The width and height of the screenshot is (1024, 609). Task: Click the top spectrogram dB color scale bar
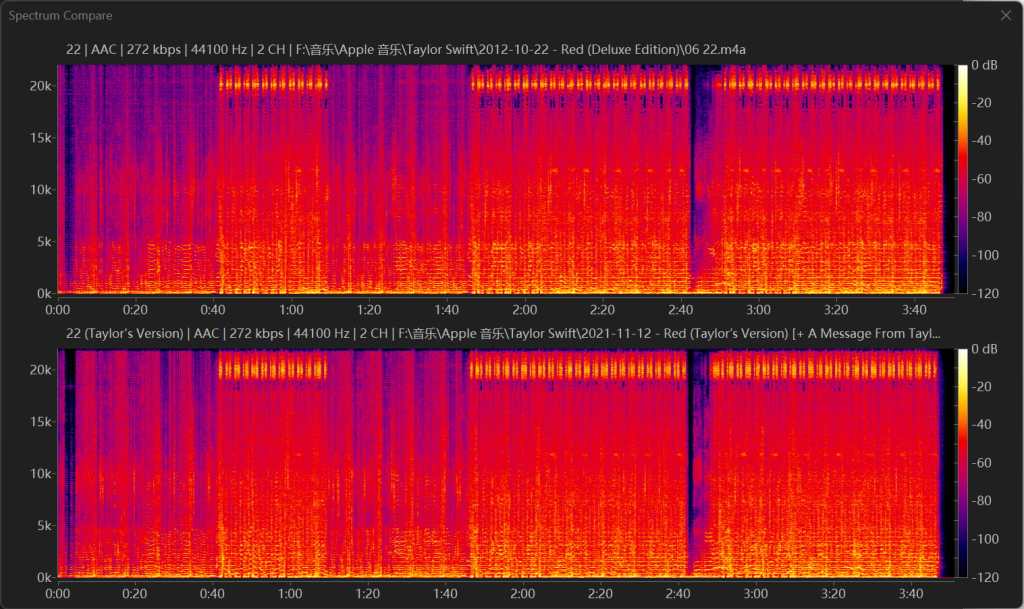point(963,179)
